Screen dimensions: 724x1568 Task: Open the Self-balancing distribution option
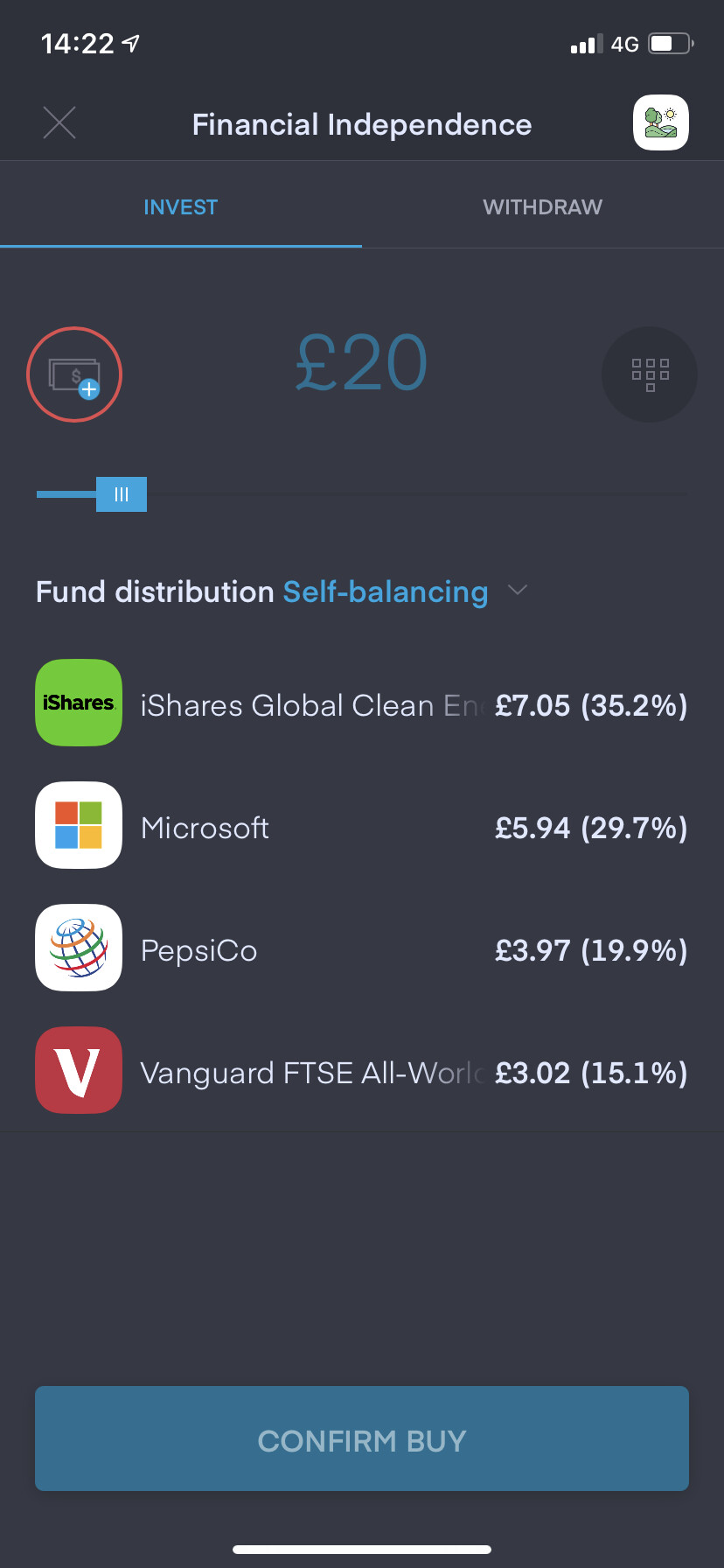[x=385, y=592]
